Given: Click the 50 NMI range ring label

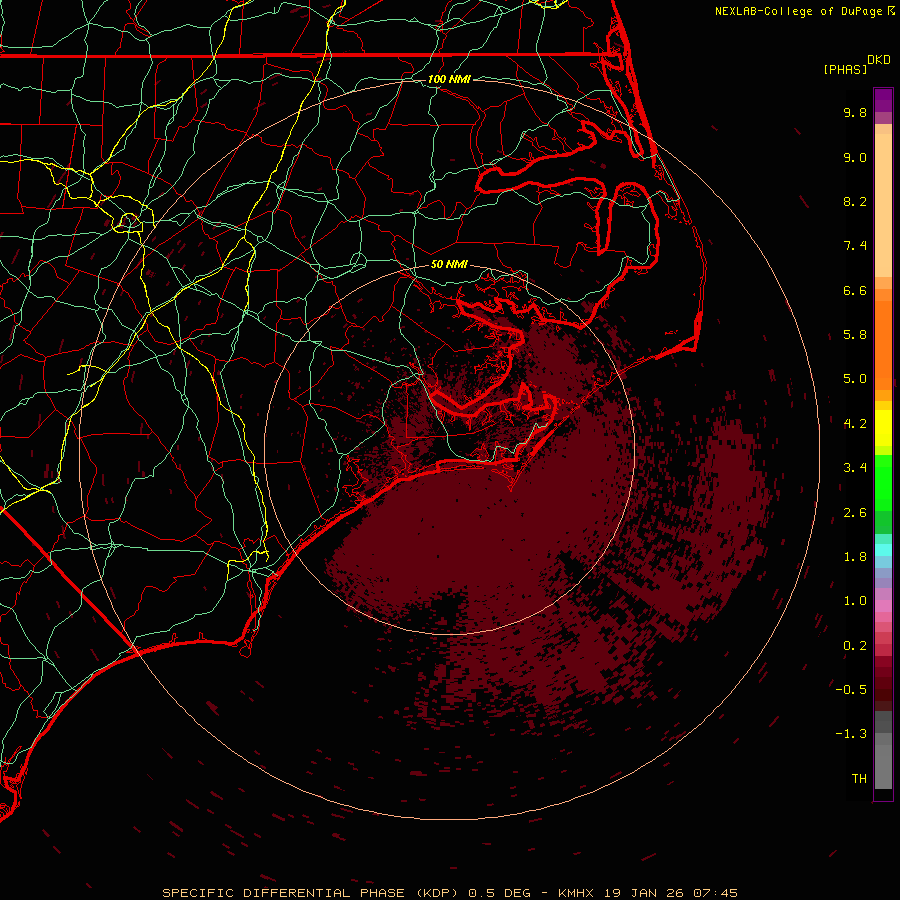Looking at the screenshot, I should (x=449, y=264).
